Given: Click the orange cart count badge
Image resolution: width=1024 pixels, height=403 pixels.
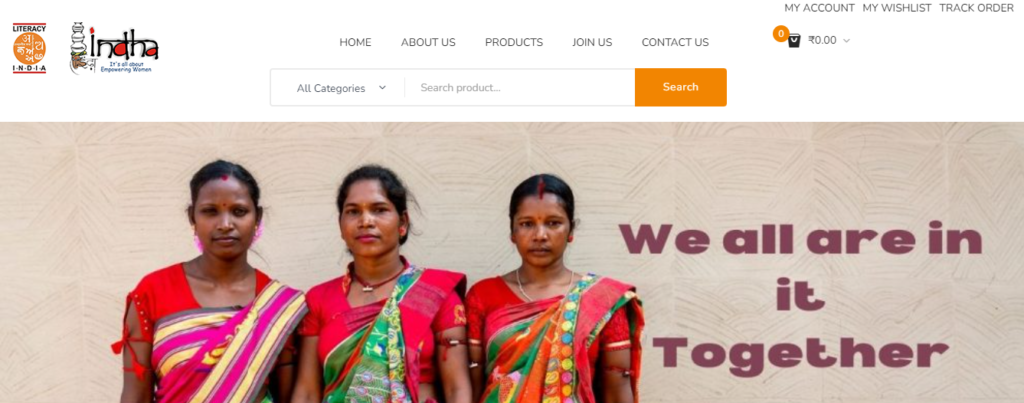Looking at the screenshot, I should tap(780, 34).
